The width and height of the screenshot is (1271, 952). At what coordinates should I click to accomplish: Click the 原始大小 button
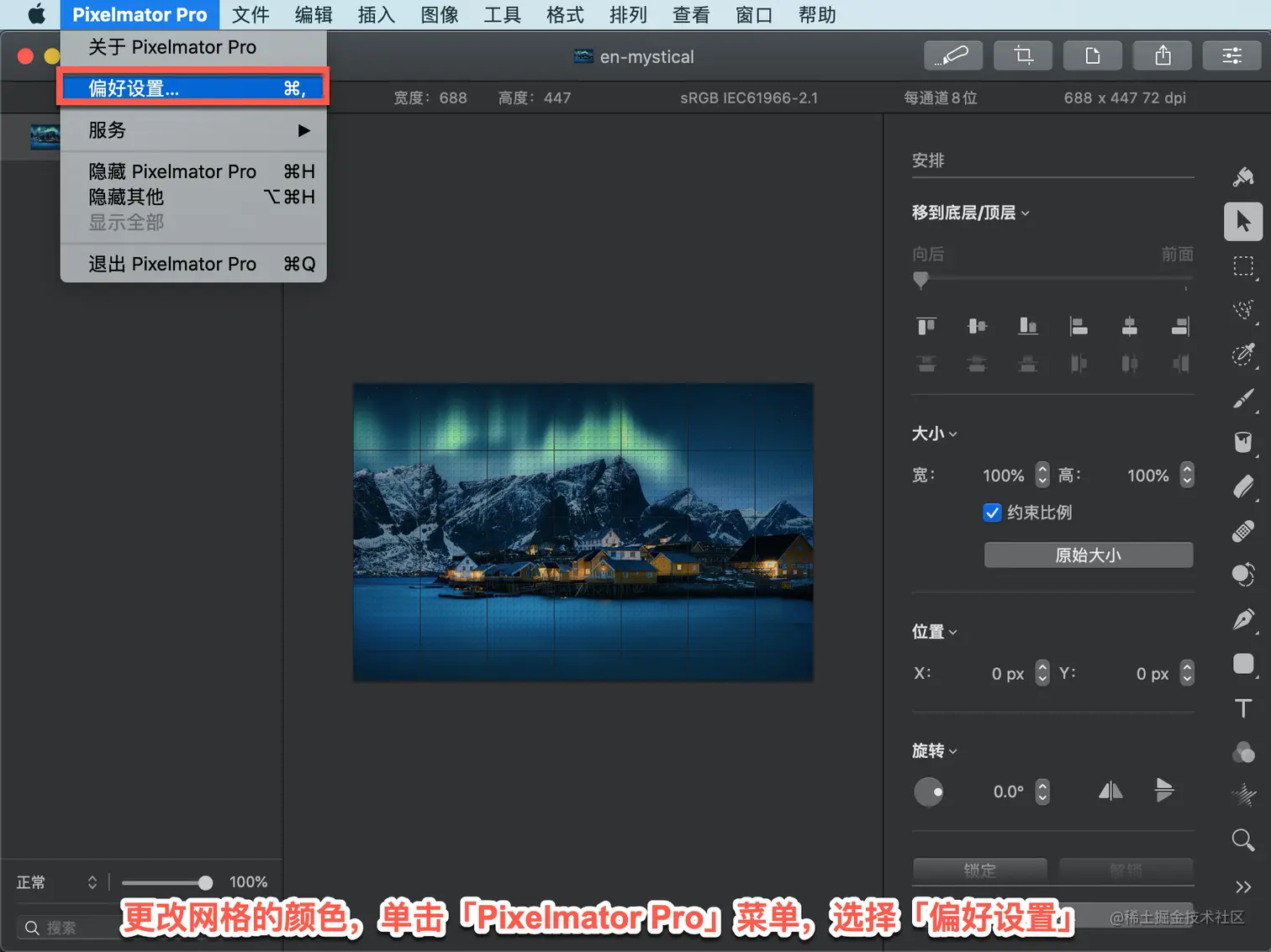click(x=1089, y=555)
